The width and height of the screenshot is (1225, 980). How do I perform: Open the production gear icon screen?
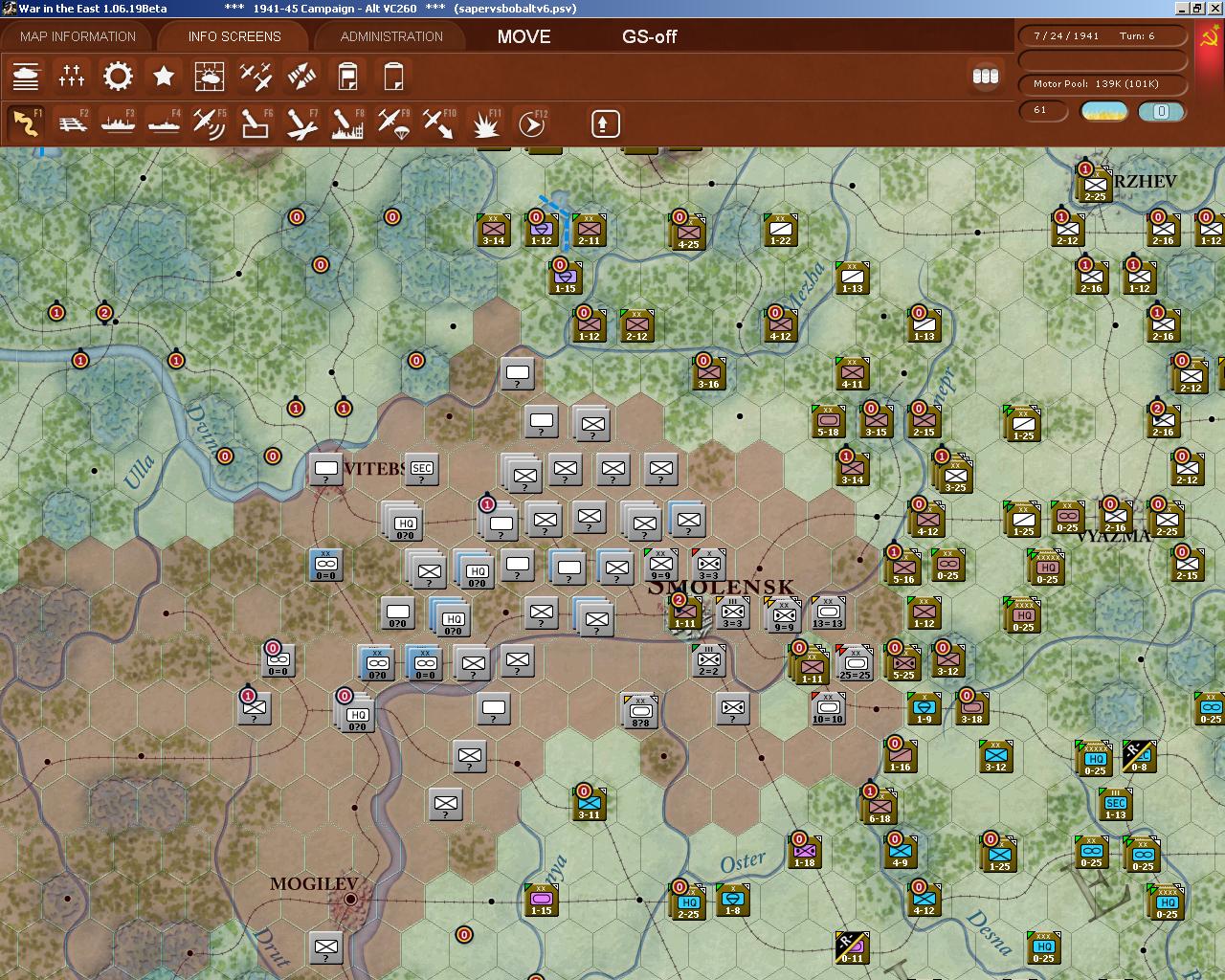pyautogui.click(x=118, y=76)
